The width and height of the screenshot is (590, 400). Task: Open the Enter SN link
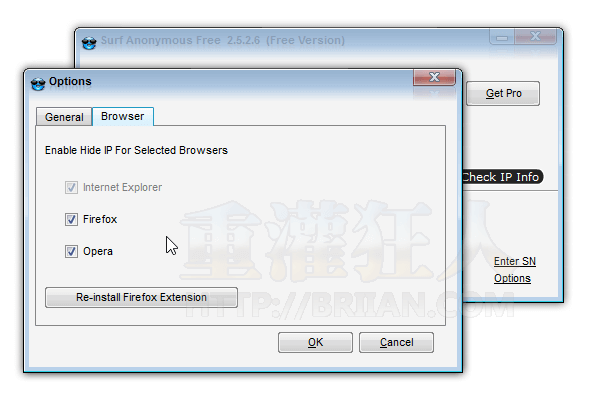[x=515, y=261]
